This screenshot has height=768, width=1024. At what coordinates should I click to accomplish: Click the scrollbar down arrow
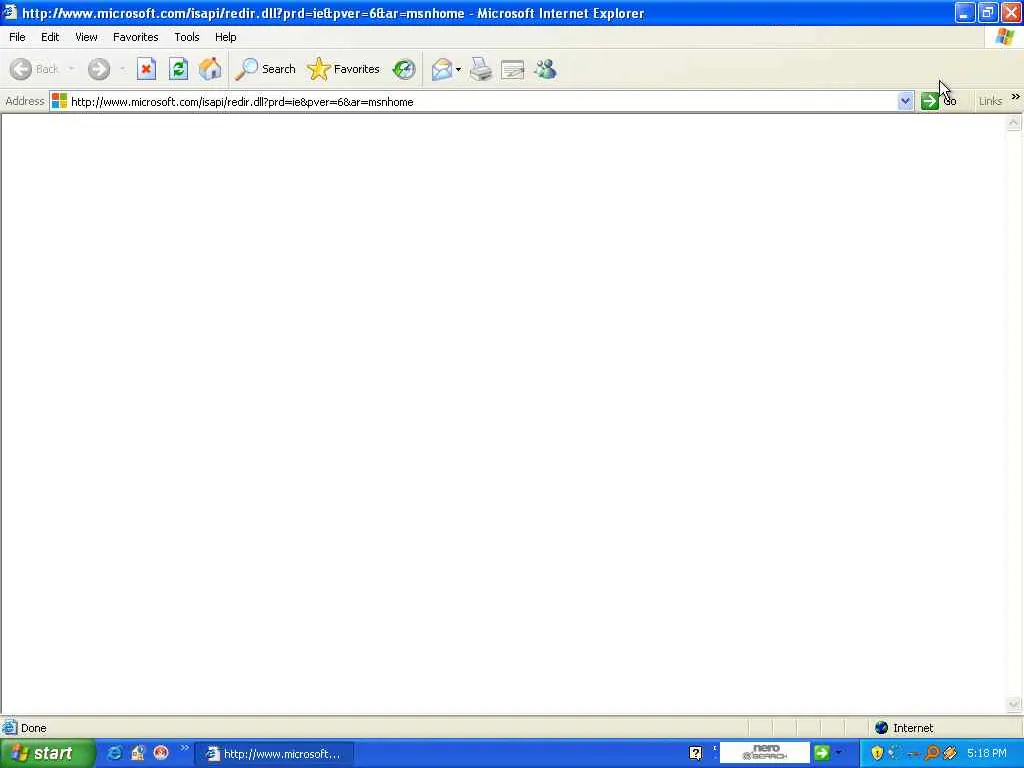[1014, 704]
